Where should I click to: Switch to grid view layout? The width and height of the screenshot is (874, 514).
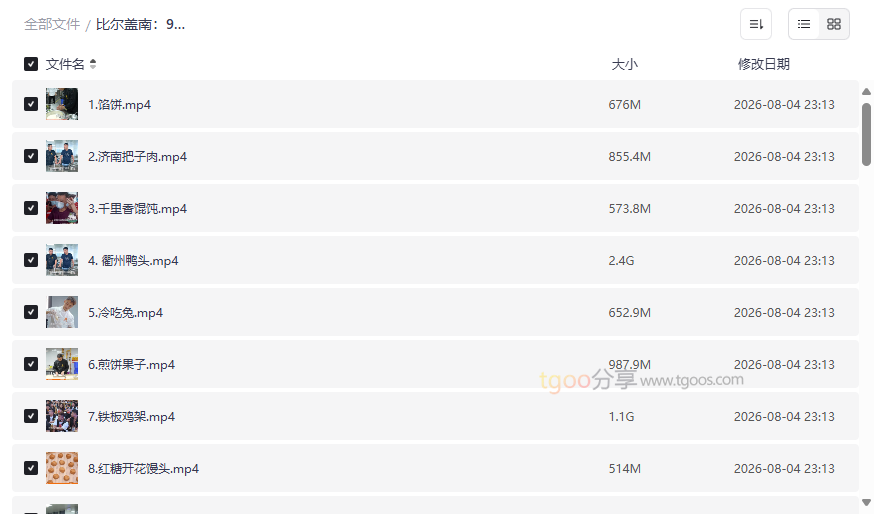(x=834, y=24)
